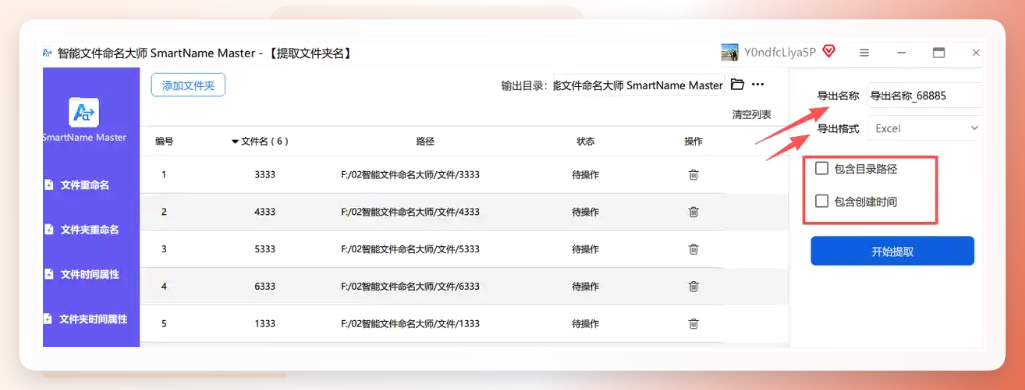Click file name cell 6333

click(x=265, y=286)
